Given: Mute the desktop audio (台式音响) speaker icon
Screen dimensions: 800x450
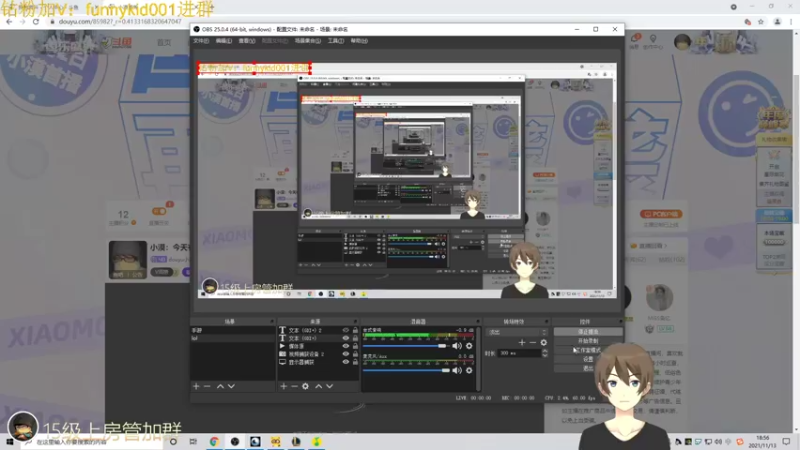Looking at the screenshot, I should (x=457, y=346).
